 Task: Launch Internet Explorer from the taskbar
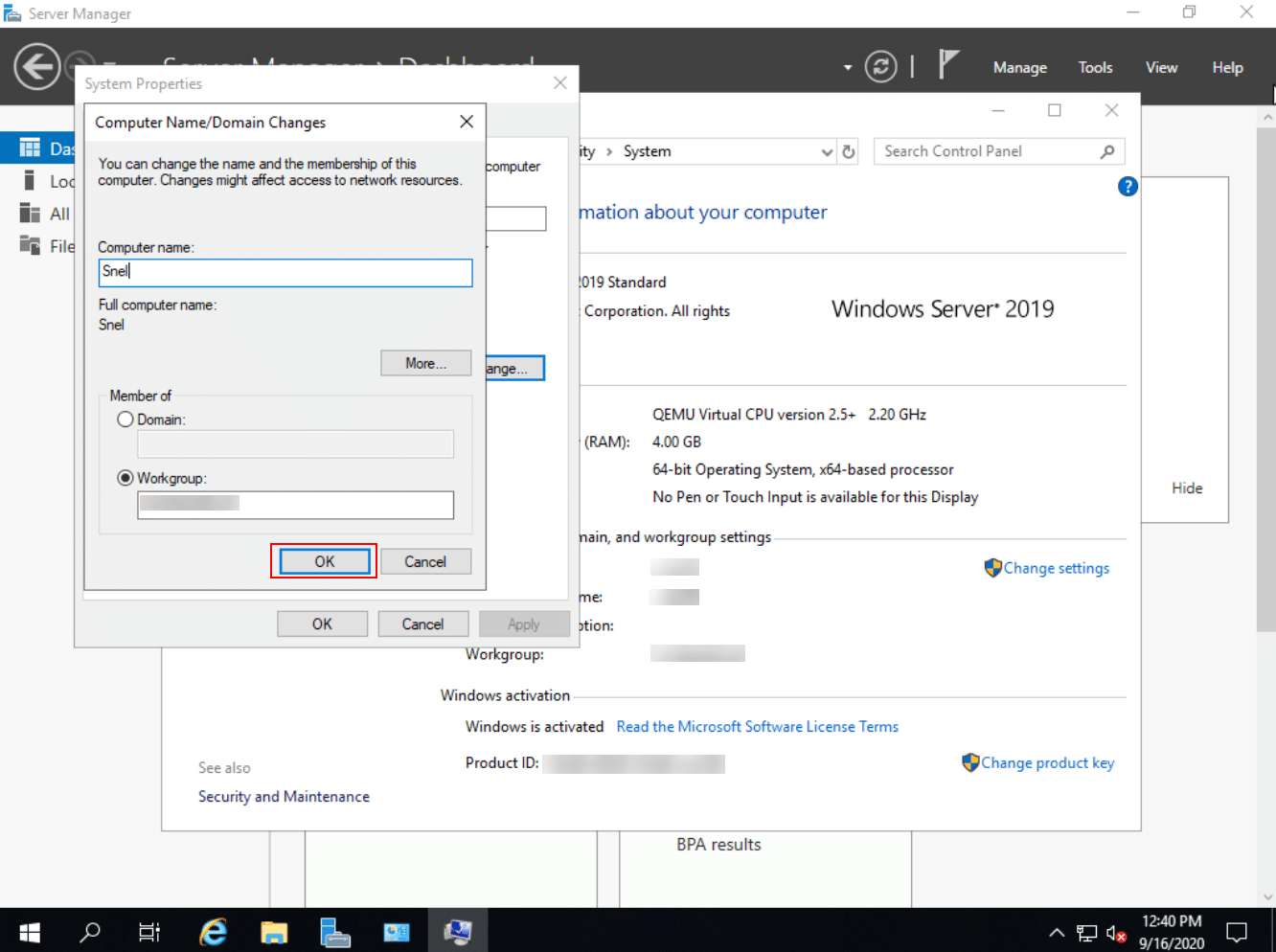[213, 931]
